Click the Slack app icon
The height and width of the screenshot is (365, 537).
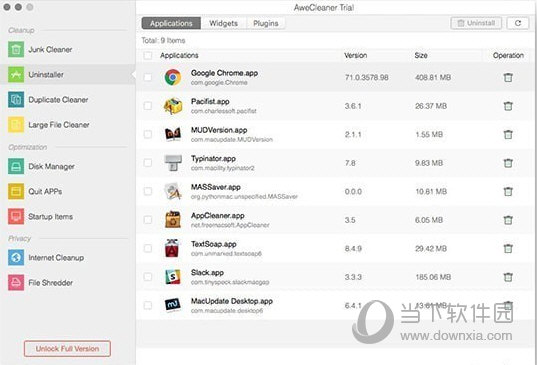(173, 277)
